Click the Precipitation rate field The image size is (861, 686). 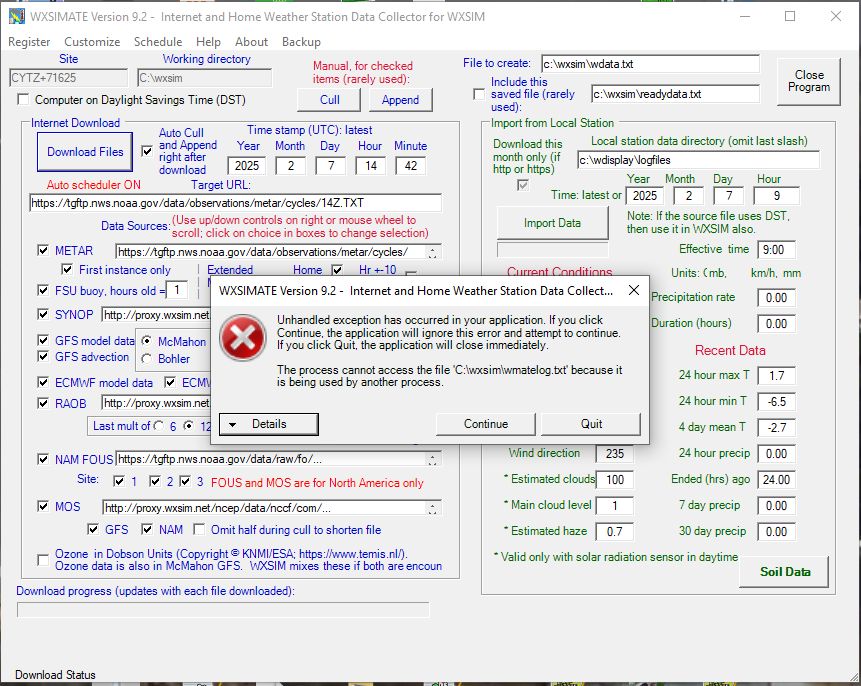[776, 298]
